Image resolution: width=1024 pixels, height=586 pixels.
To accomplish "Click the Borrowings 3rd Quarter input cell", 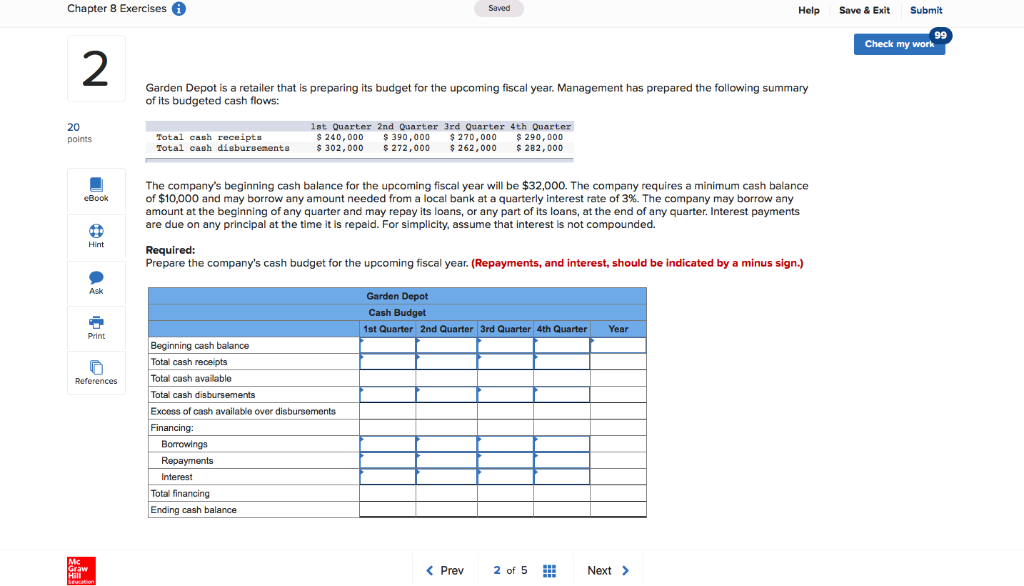I will tap(504, 444).
